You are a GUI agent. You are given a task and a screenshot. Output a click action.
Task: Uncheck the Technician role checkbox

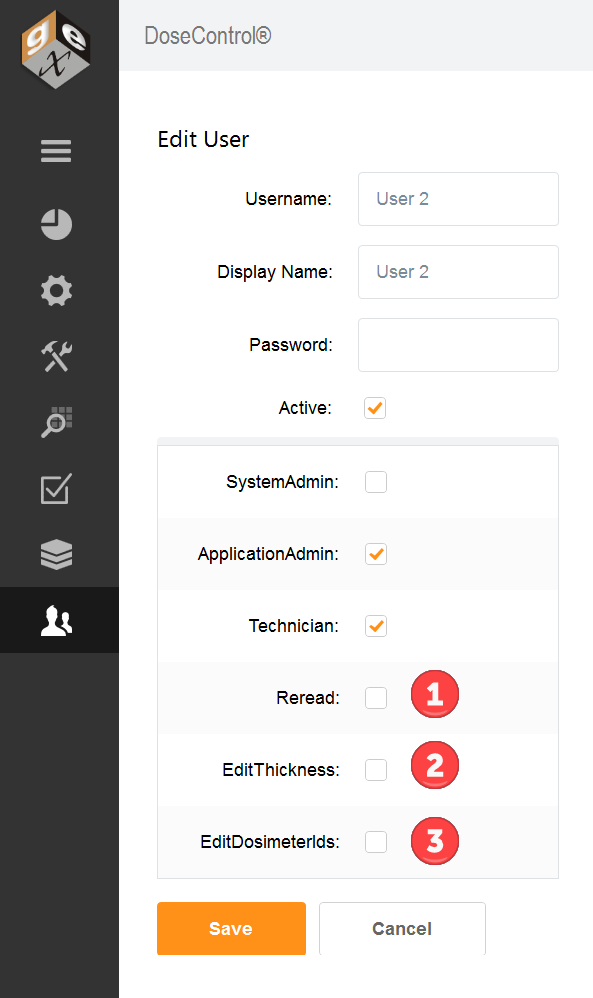[376, 626]
